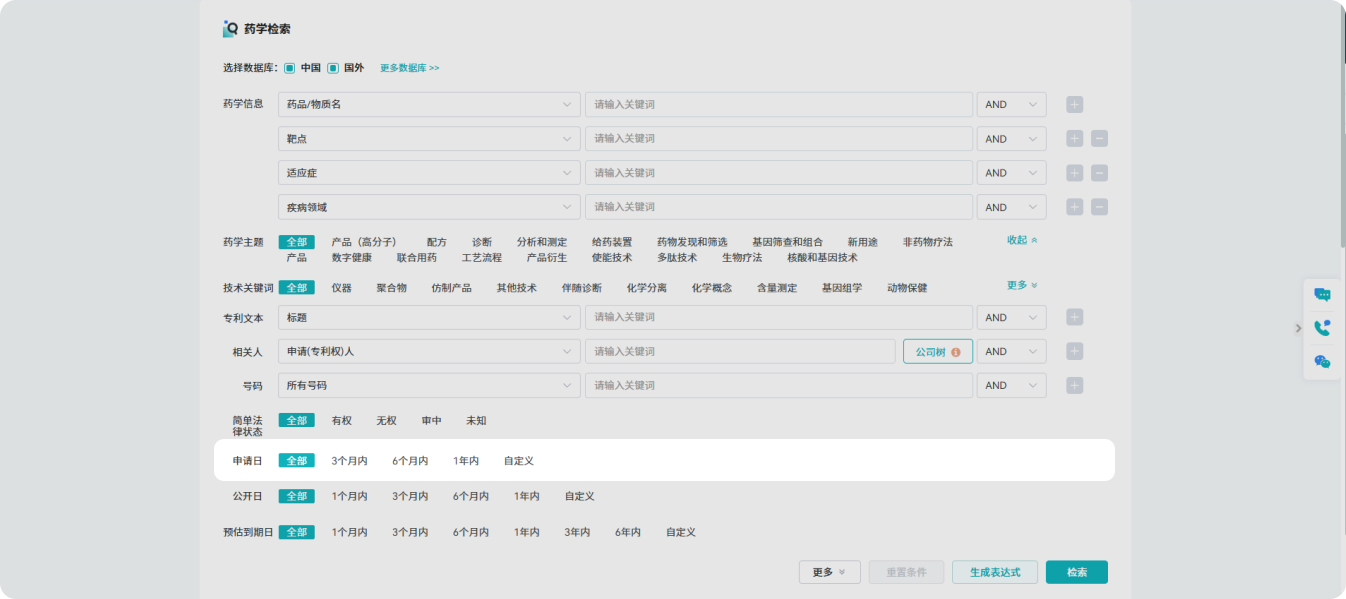This screenshot has width=1346, height=599.
Task: Select 诊断 topic under 药学主题
Action: tap(482, 242)
